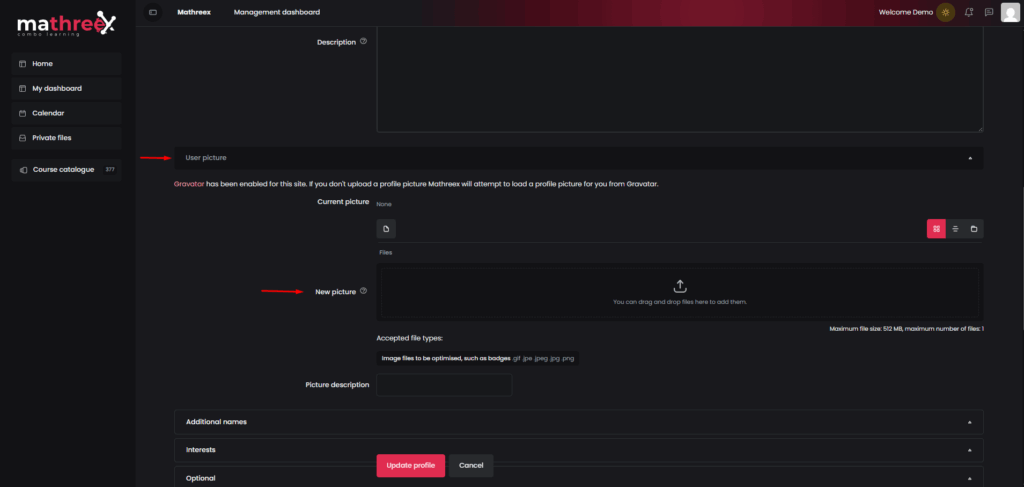Open the user avatar menu
Screen dimensions: 1024x487
coord(1010,12)
